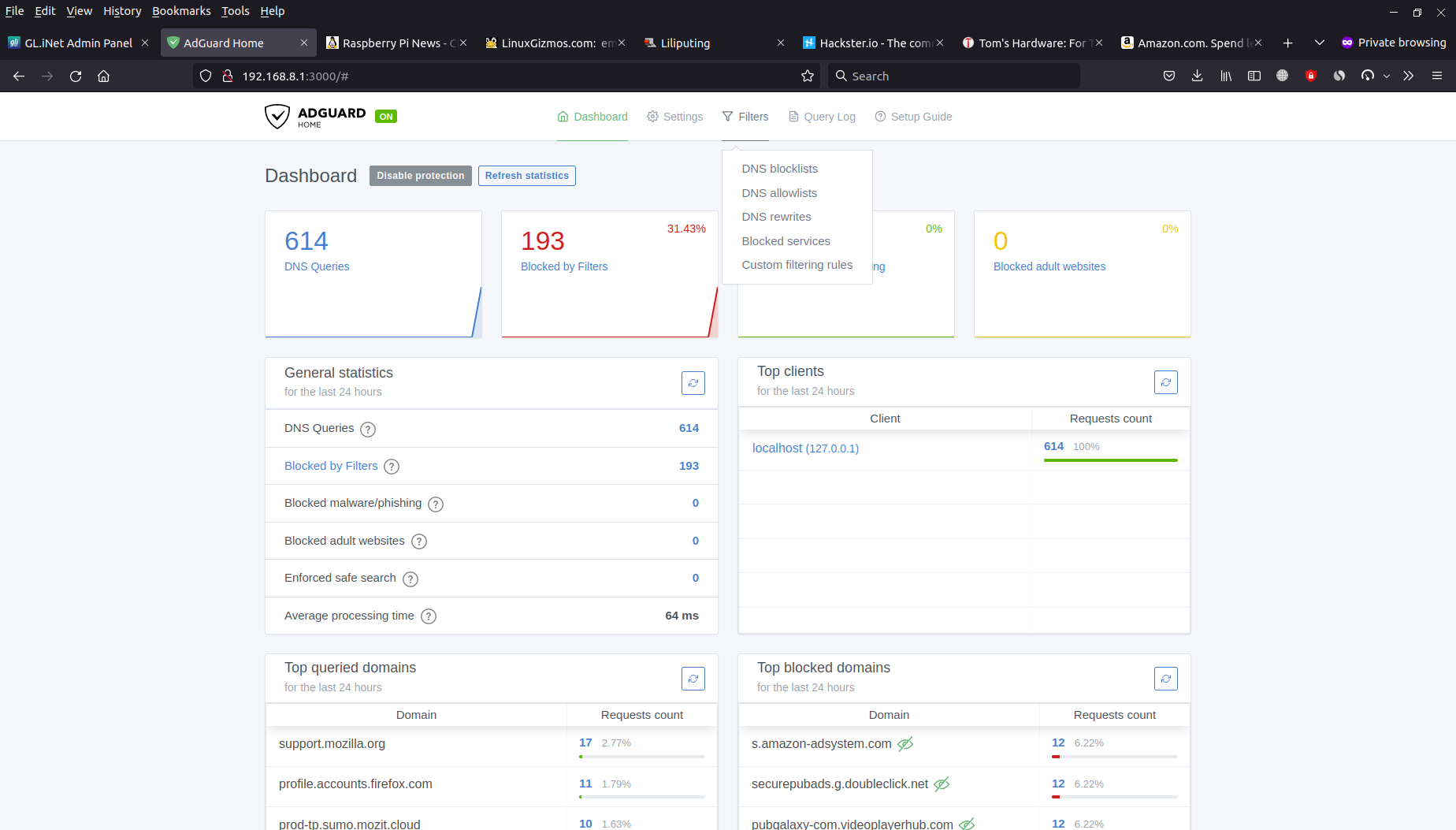Unblock securepubads.g.doubleclick.net via eye icon
The image size is (1456, 830).
click(942, 784)
